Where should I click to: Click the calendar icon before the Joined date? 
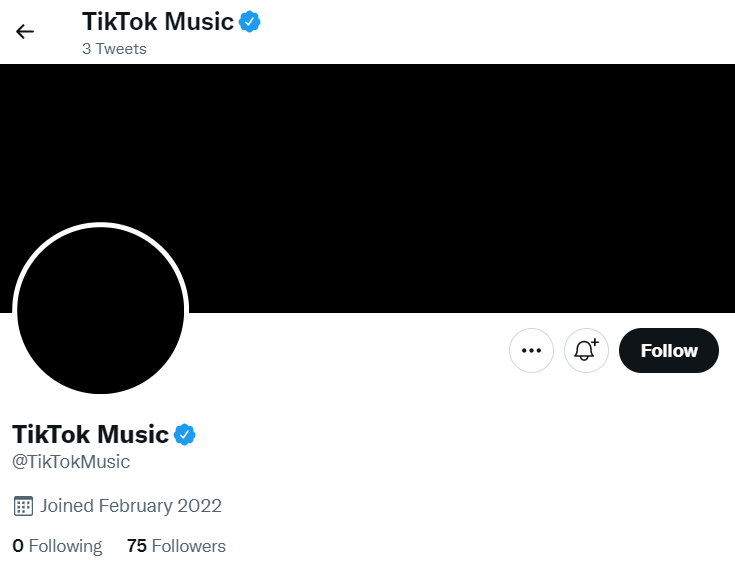pos(23,506)
